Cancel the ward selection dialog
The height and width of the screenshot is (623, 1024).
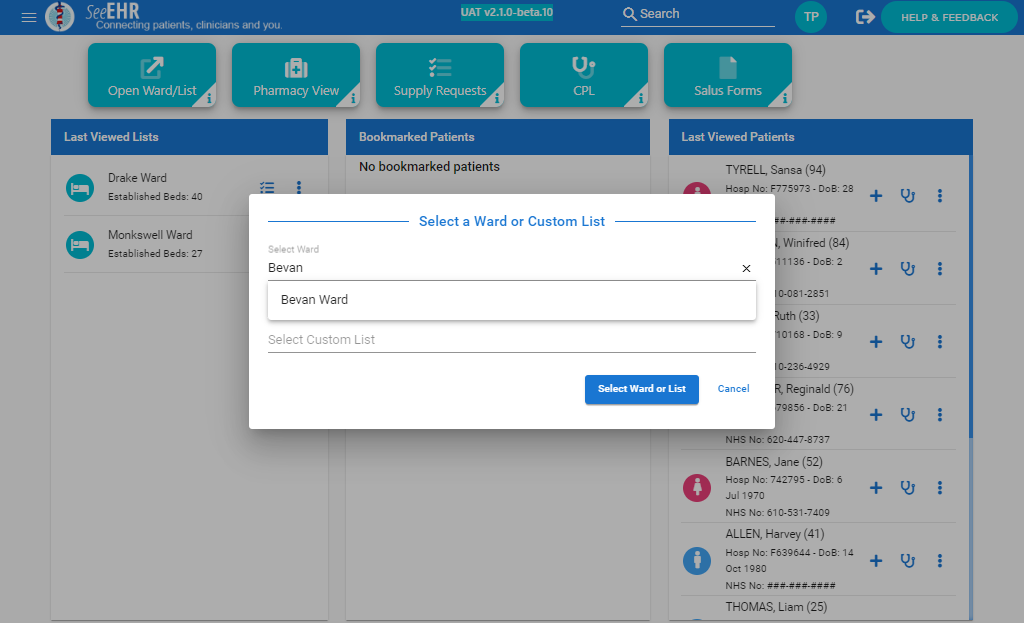point(733,389)
